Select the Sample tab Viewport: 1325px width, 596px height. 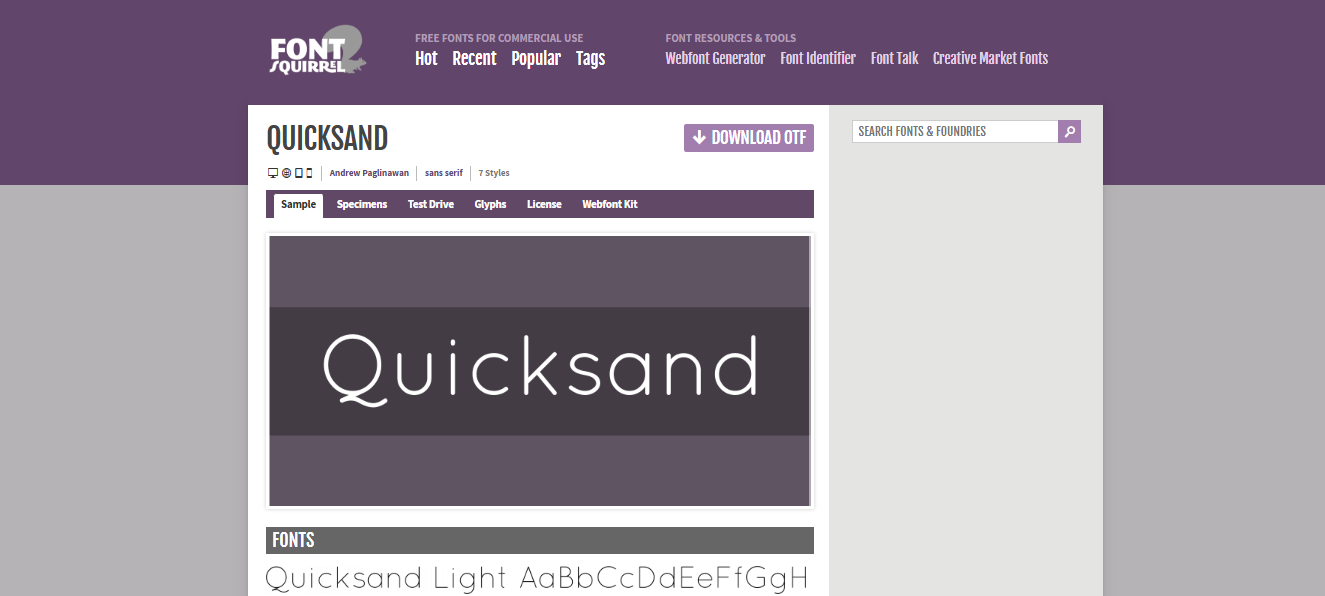[x=298, y=204]
